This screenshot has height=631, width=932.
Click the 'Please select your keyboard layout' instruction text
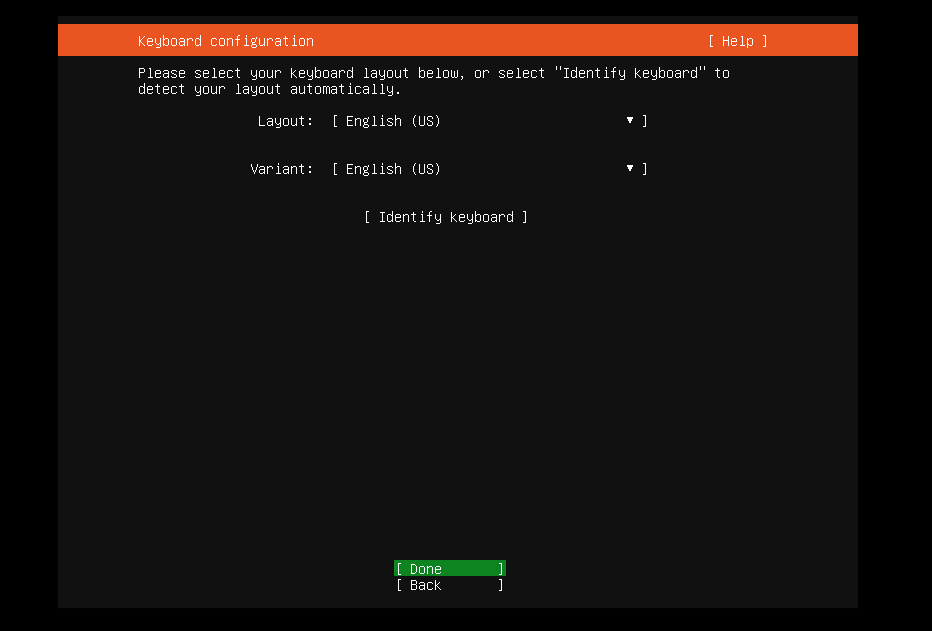433,81
